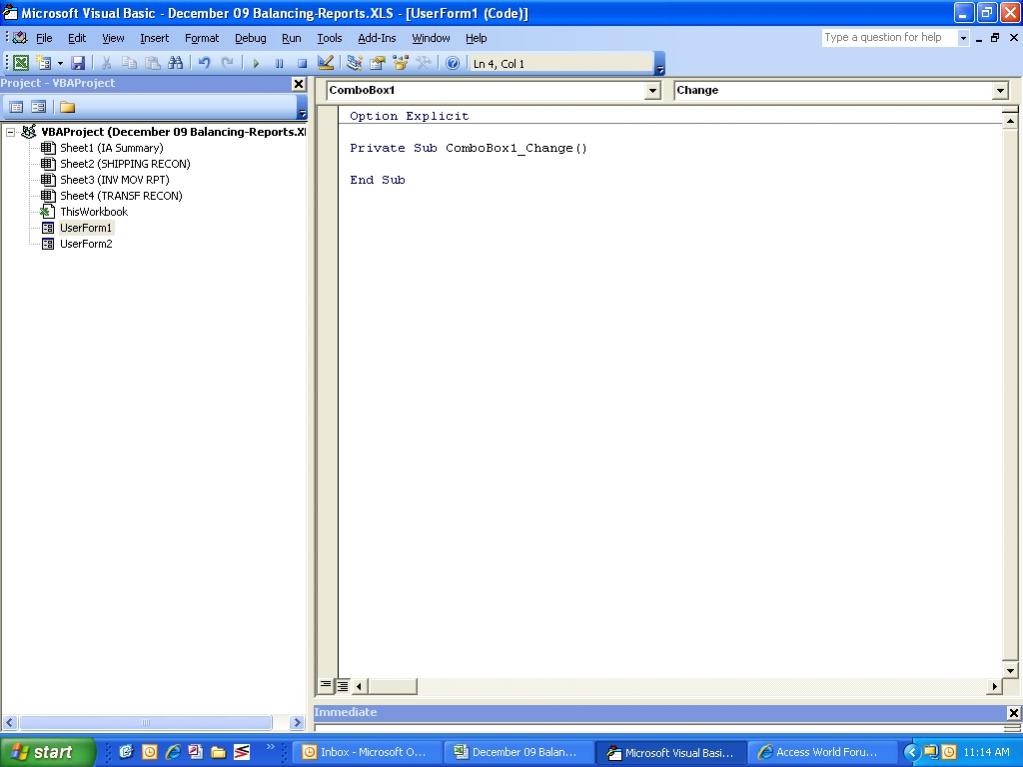Click the Full Module View button
The height and width of the screenshot is (767, 1023).
(x=342, y=685)
